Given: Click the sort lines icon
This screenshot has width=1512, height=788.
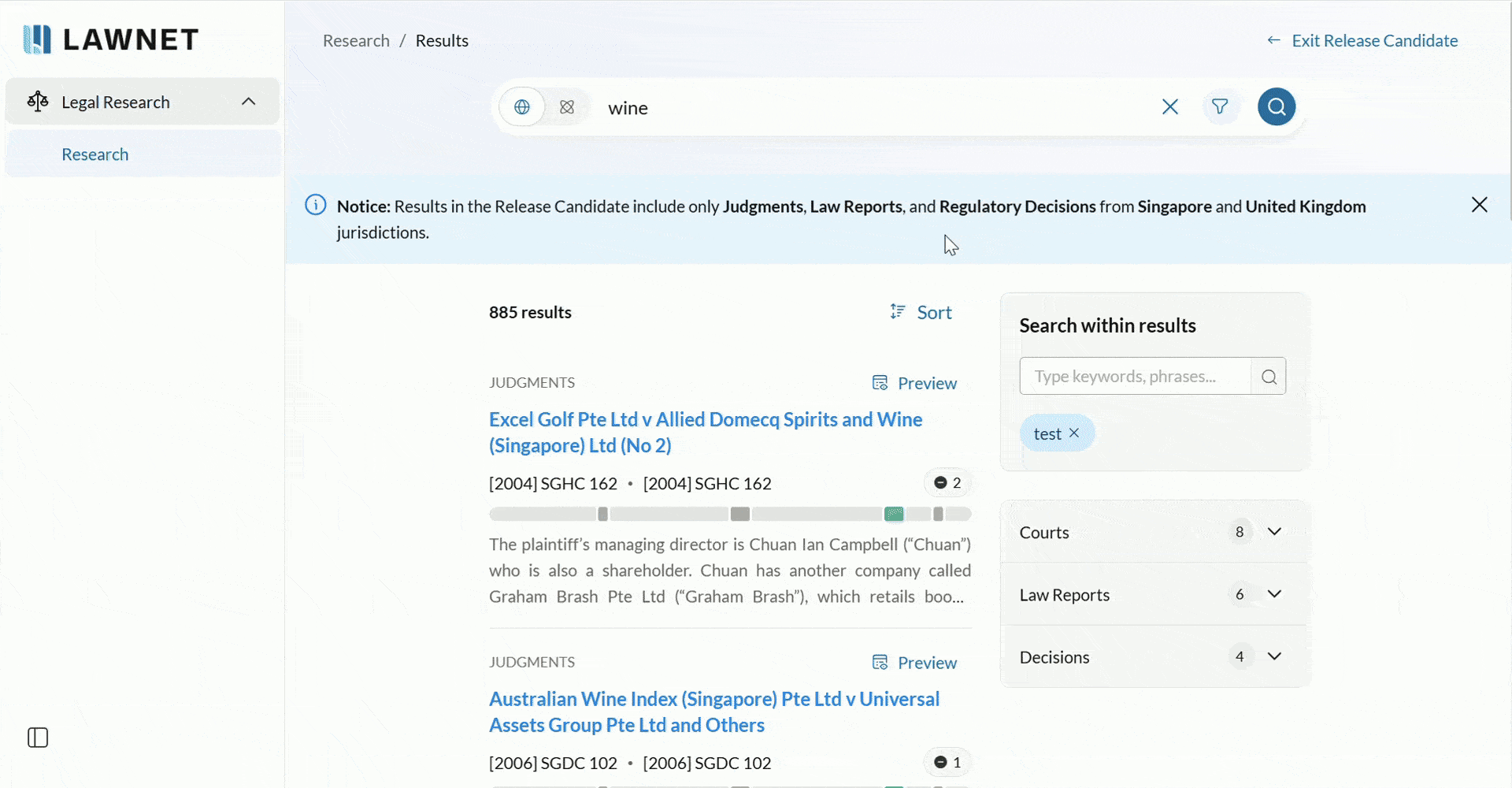Looking at the screenshot, I should click(x=898, y=311).
